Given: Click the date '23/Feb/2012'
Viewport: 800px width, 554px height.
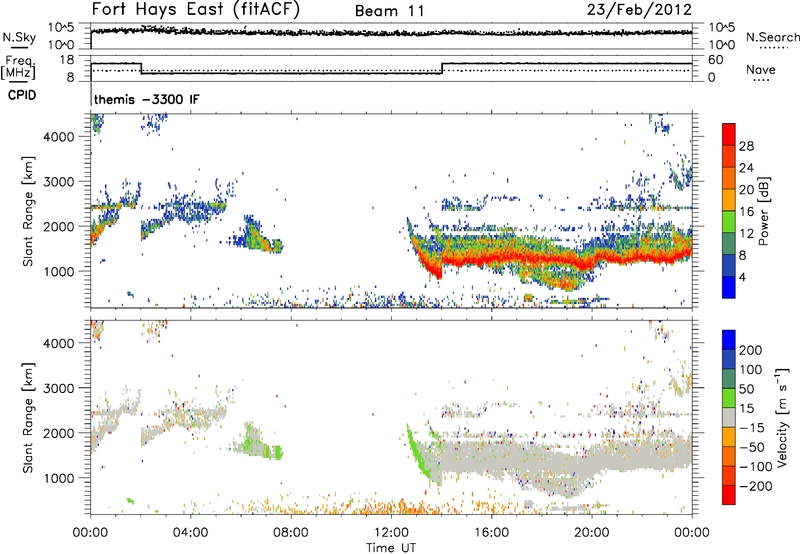Looking at the screenshot, I should (x=639, y=10).
